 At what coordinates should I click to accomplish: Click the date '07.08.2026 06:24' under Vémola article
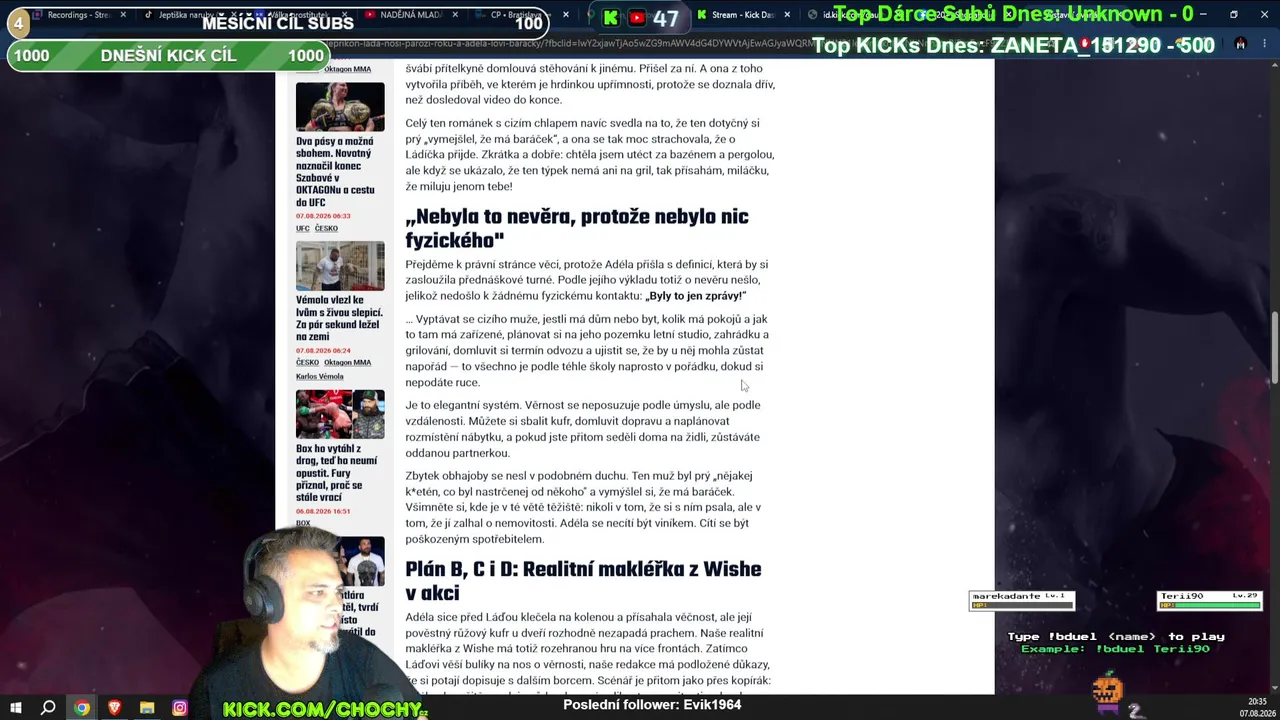[323, 350]
